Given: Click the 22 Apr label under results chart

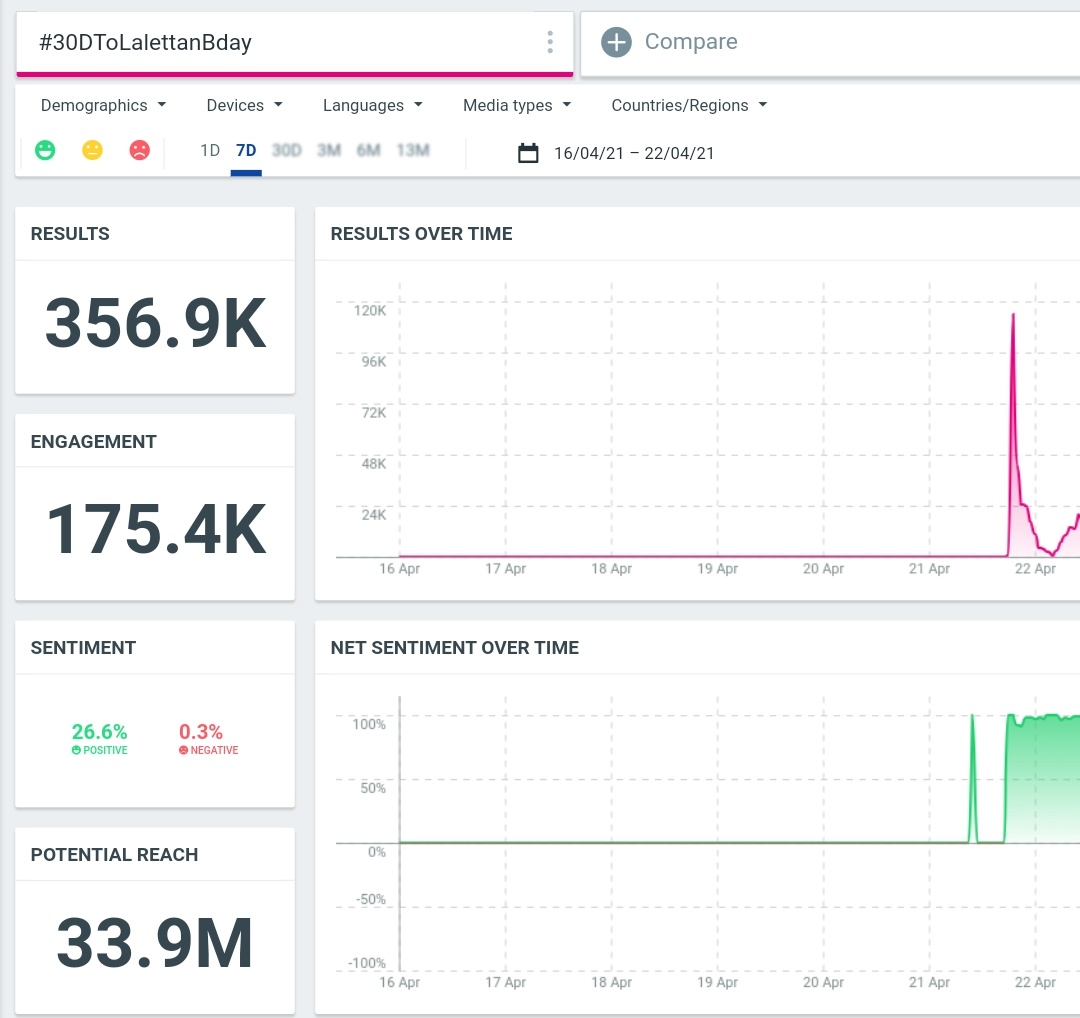Looking at the screenshot, I should [x=1035, y=569].
